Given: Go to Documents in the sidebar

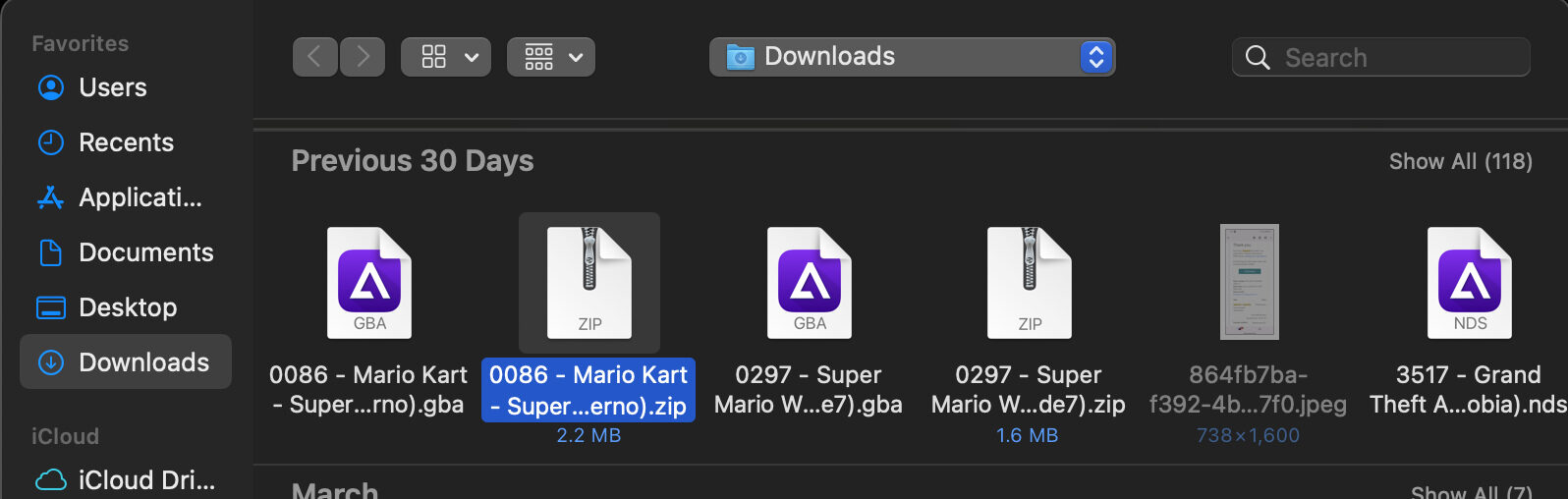Looking at the screenshot, I should coord(145,252).
